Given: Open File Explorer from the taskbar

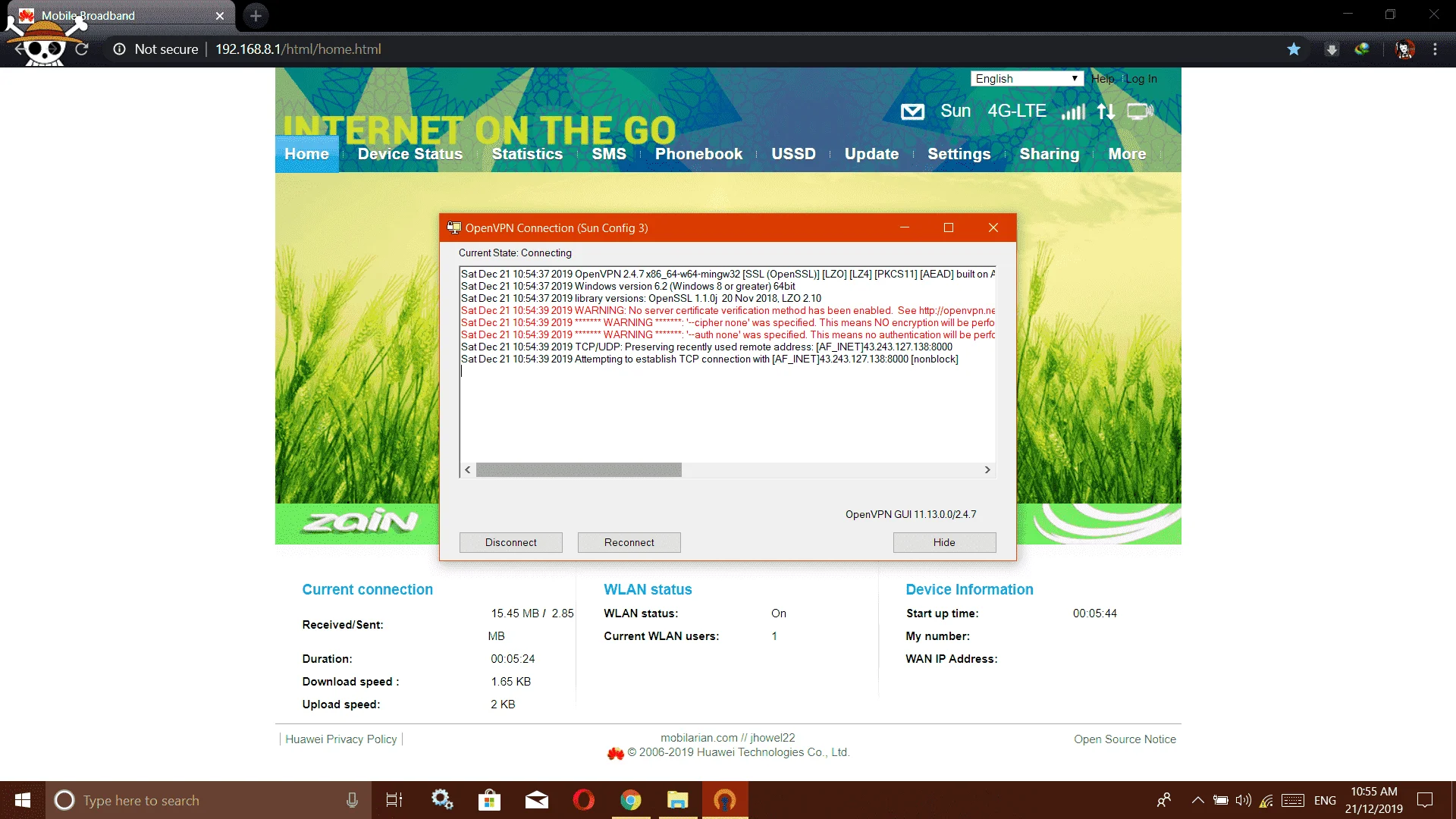Looking at the screenshot, I should [678, 800].
